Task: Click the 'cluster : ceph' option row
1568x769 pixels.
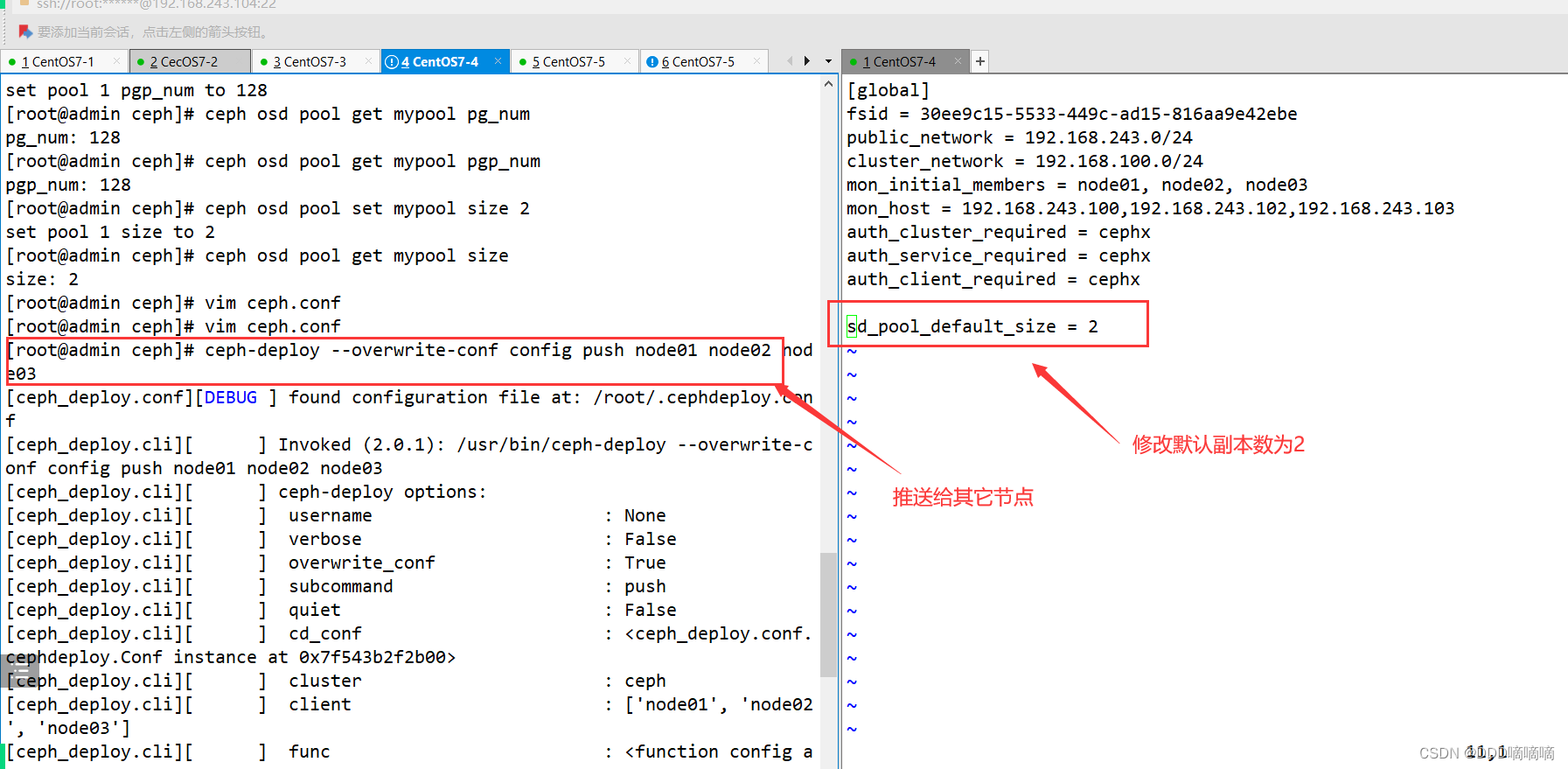Action: pyautogui.click(x=336, y=681)
